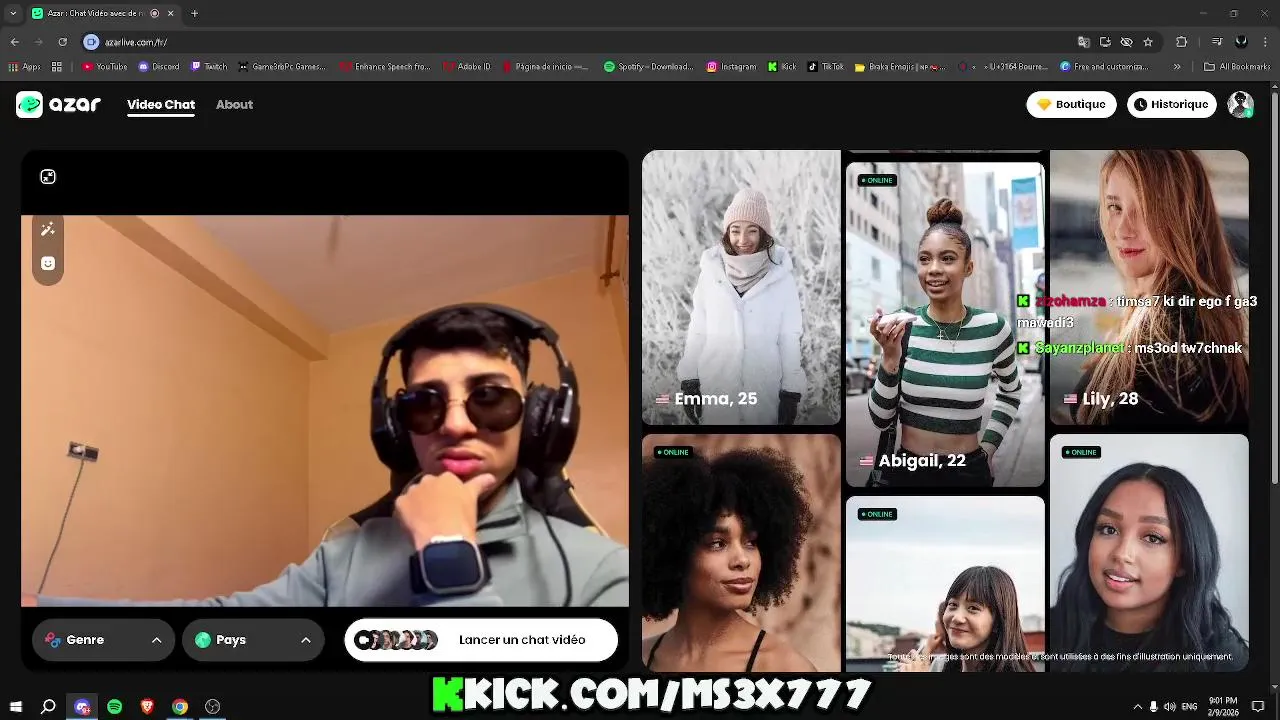Click the expand video icon above the webcam
This screenshot has height=720, width=1280.
pyautogui.click(x=48, y=177)
